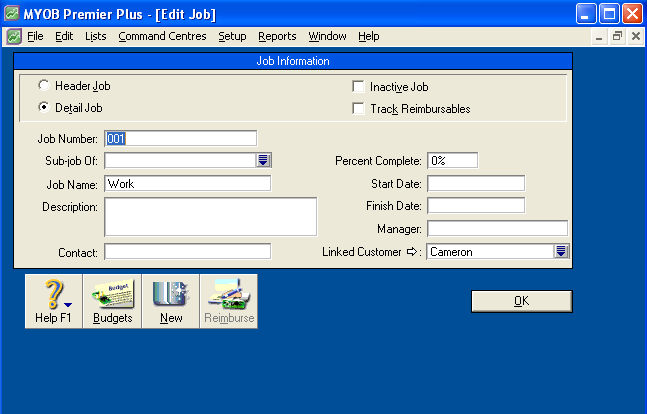The width and height of the screenshot is (647, 414).
Task: Minimize the inner Edit Job document window
Action: pos(599,36)
